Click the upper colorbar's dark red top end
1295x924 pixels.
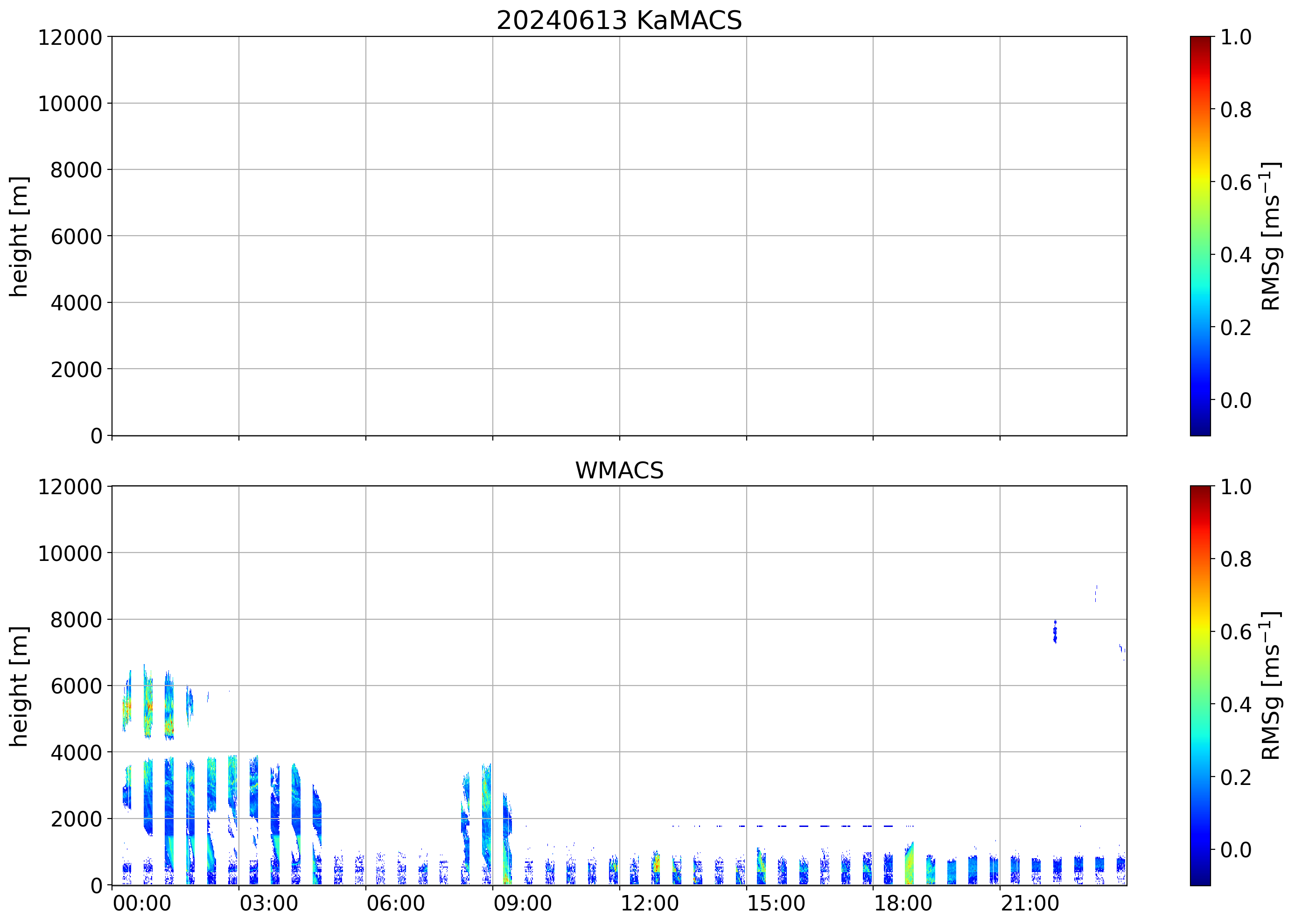1200,40
